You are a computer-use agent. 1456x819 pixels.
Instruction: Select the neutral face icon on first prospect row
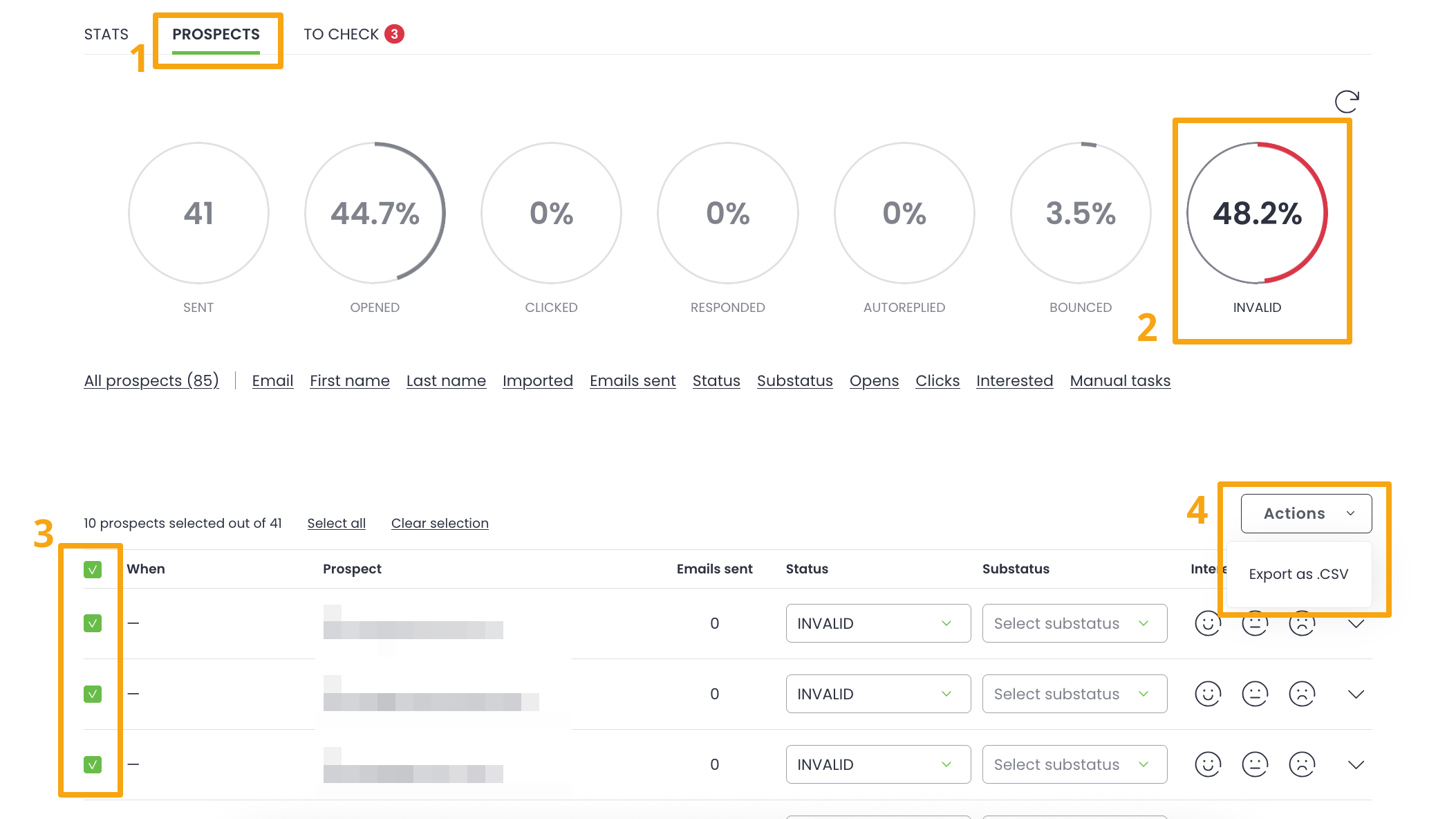(x=1256, y=623)
